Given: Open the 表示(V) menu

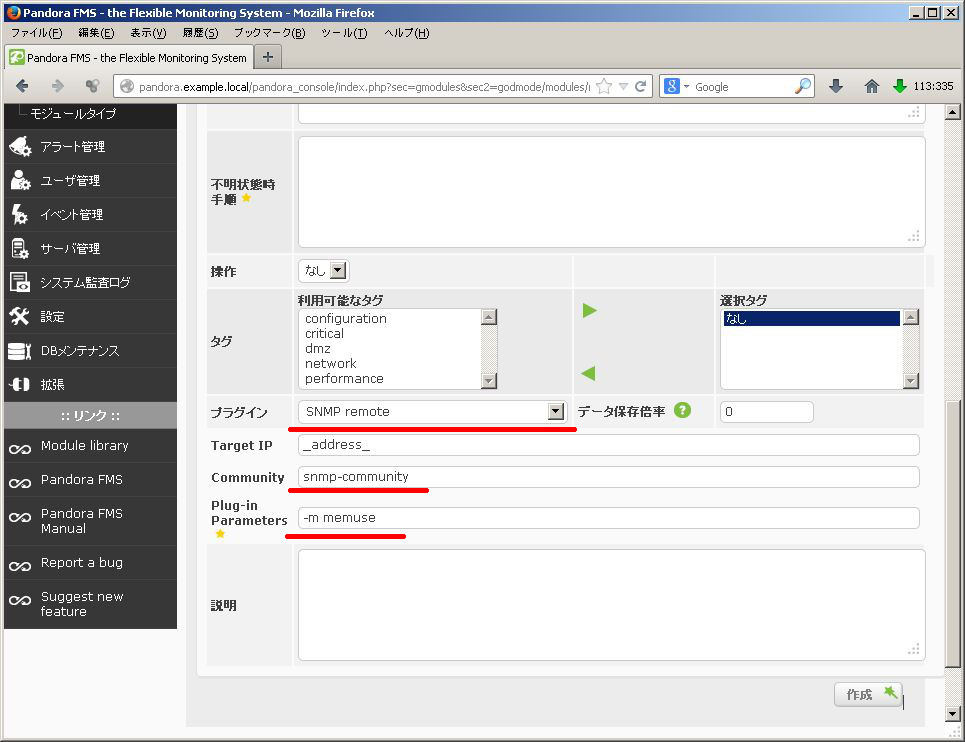Looking at the screenshot, I should (148, 33).
